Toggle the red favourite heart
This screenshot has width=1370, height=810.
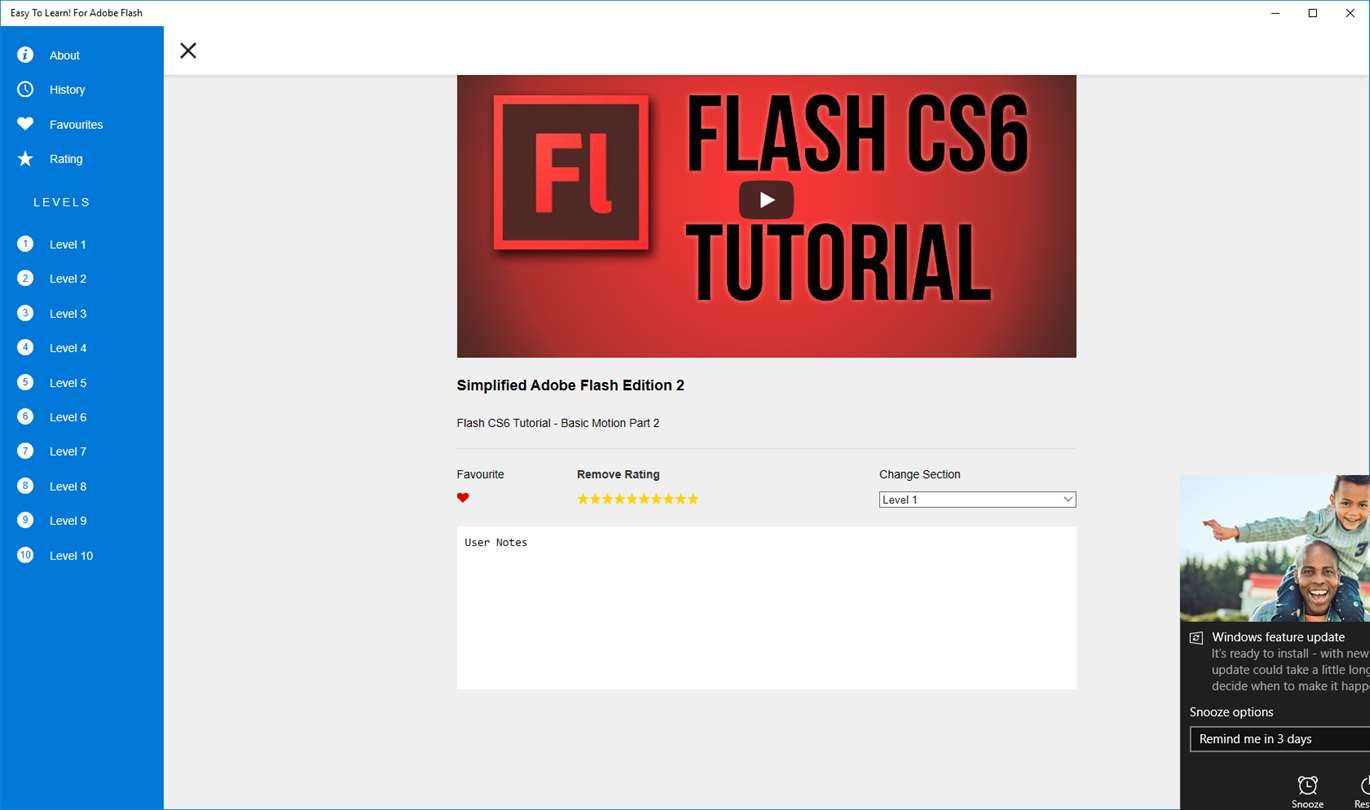pos(463,498)
